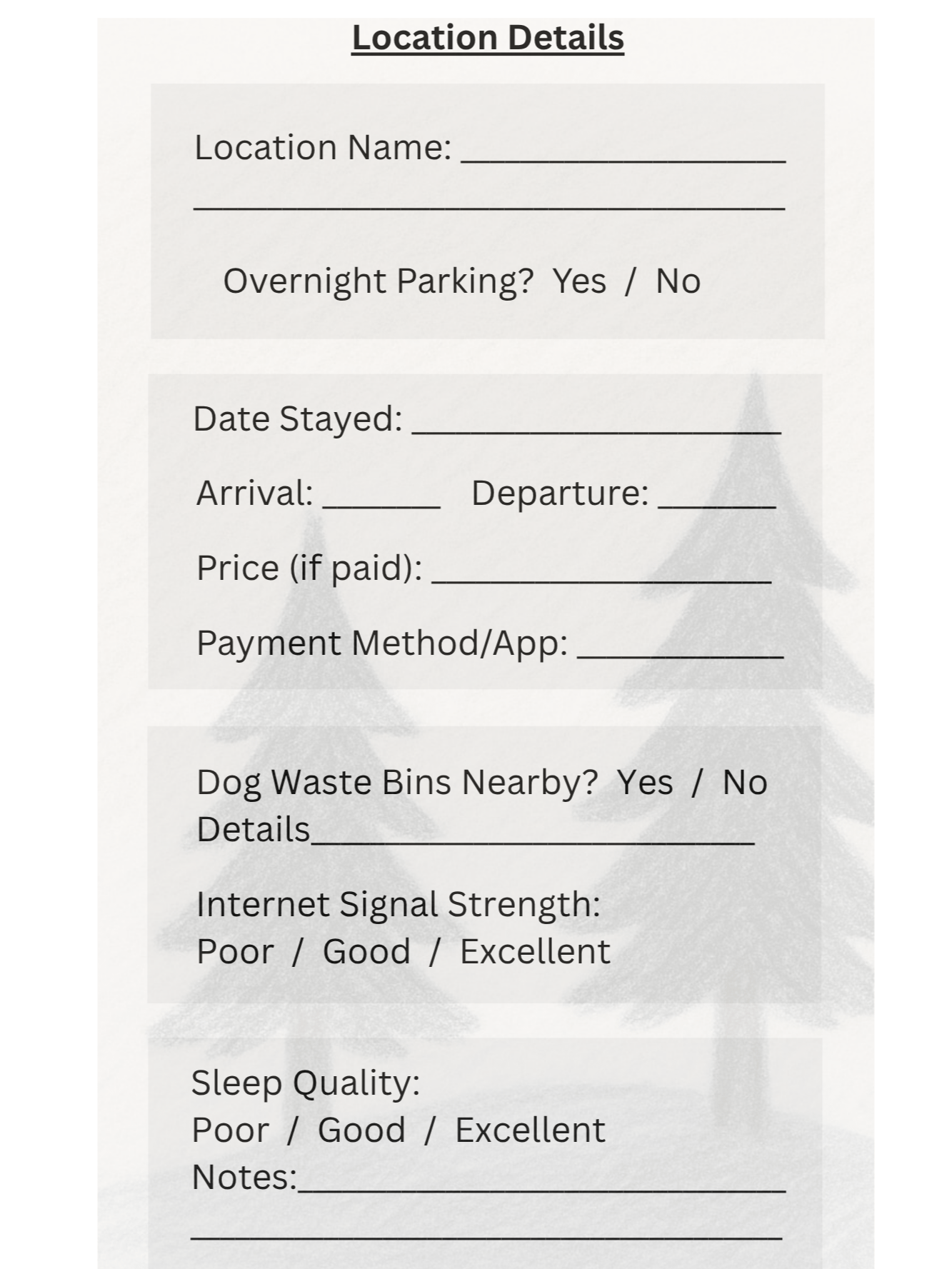This screenshot has height=1269, width=952.
Task: Rate Sleep Quality as Good
Action: 361,1130
